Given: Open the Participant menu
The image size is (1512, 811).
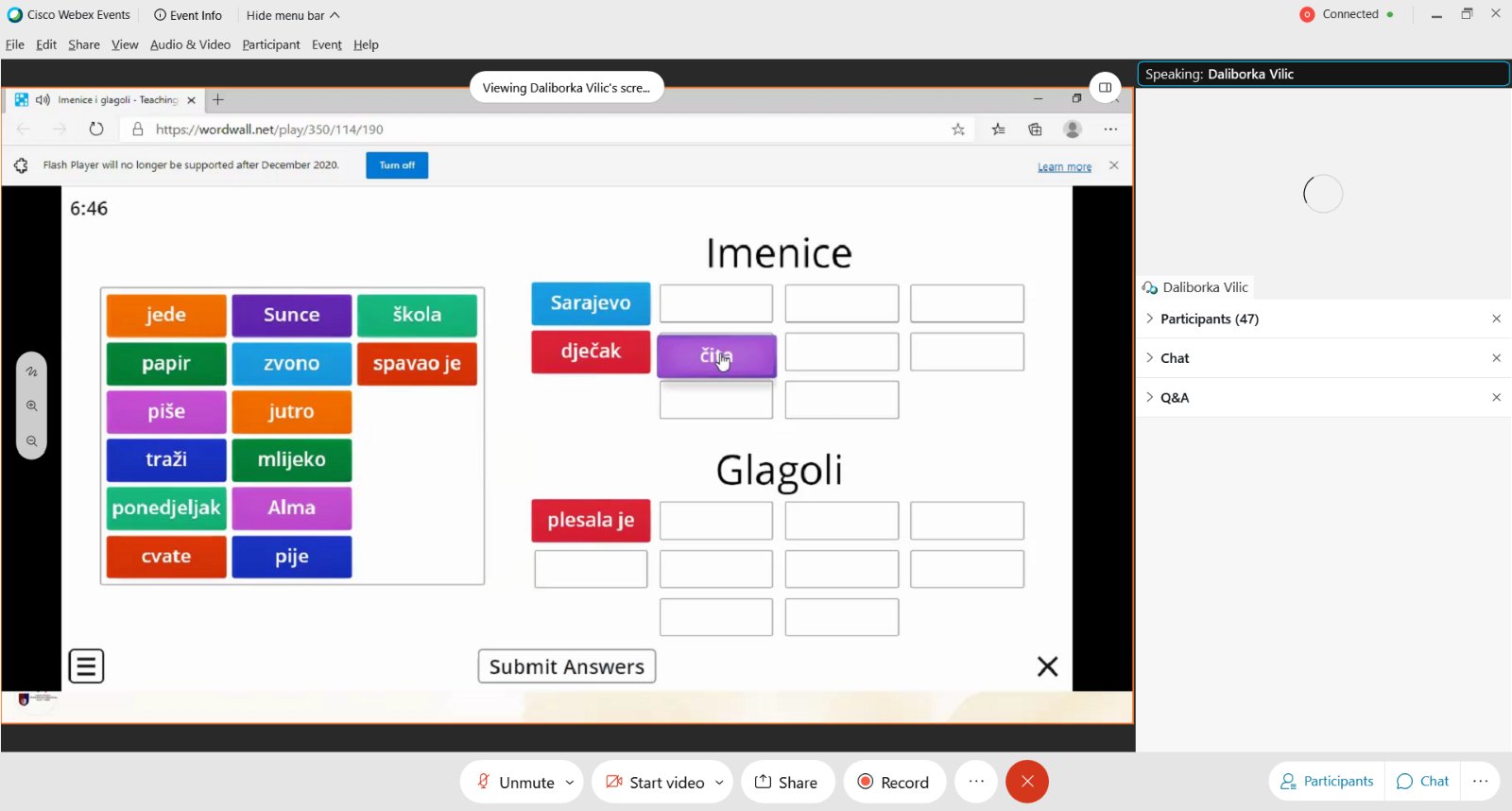Looking at the screenshot, I should 270,44.
